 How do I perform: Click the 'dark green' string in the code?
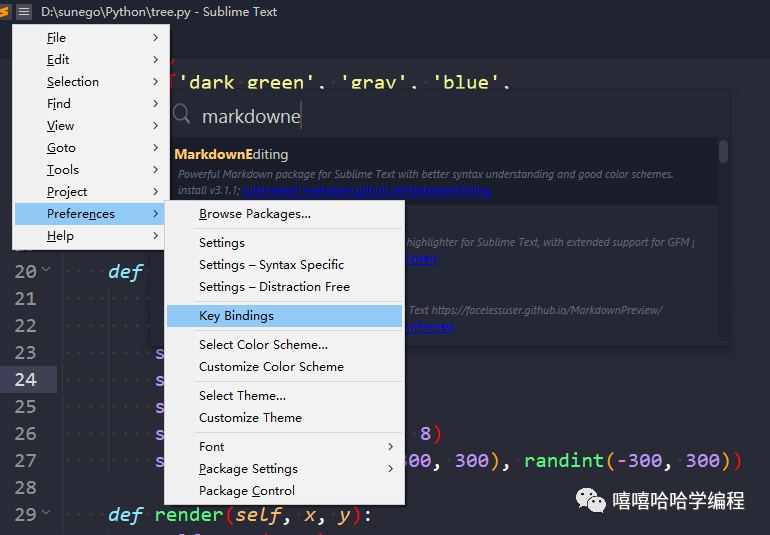point(246,83)
